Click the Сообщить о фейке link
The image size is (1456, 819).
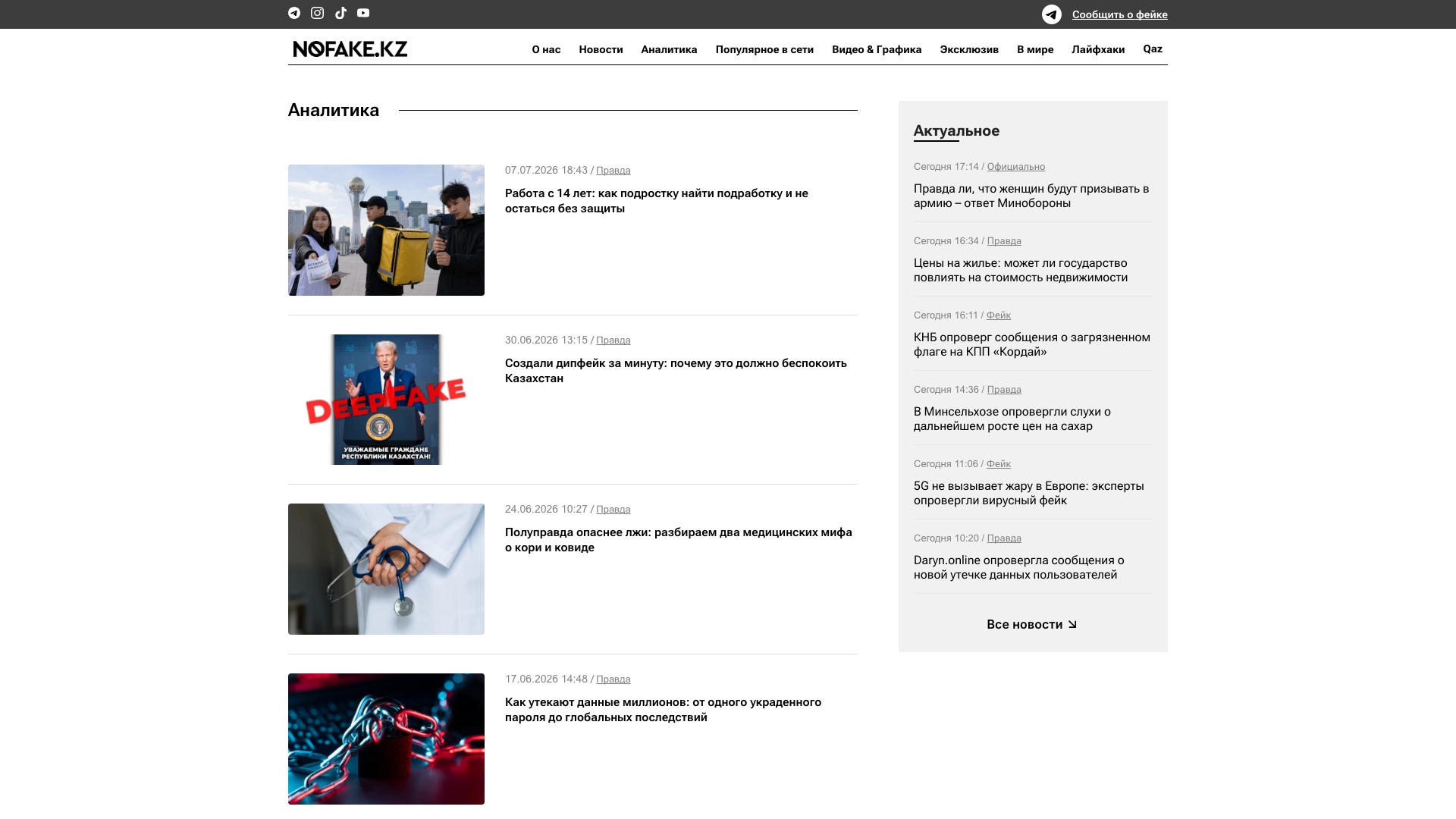coord(1119,14)
